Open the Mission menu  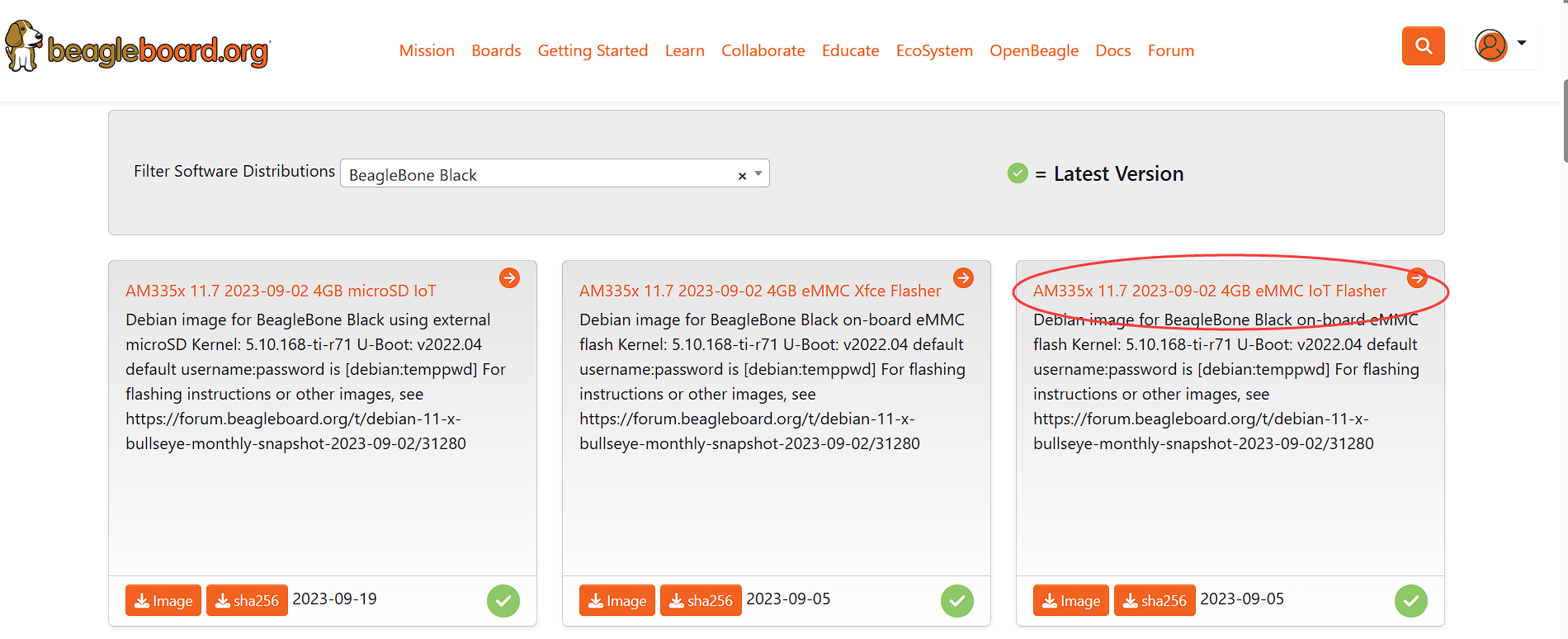(427, 50)
